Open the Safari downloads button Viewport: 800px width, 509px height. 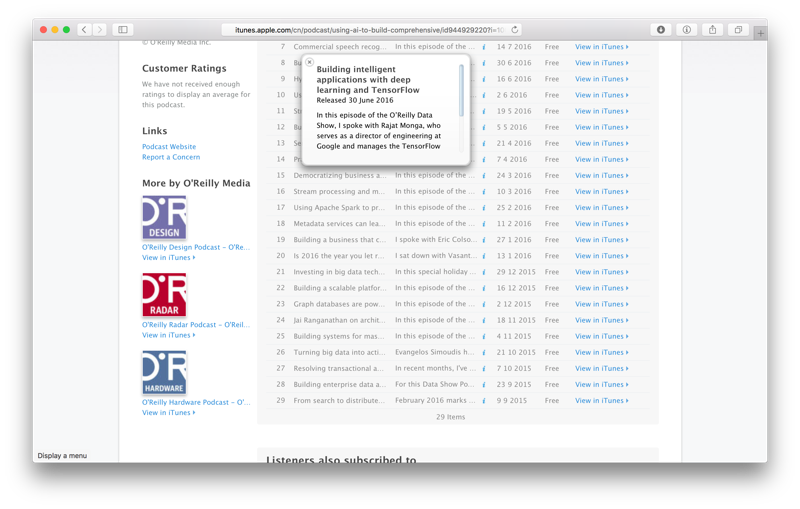660,30
